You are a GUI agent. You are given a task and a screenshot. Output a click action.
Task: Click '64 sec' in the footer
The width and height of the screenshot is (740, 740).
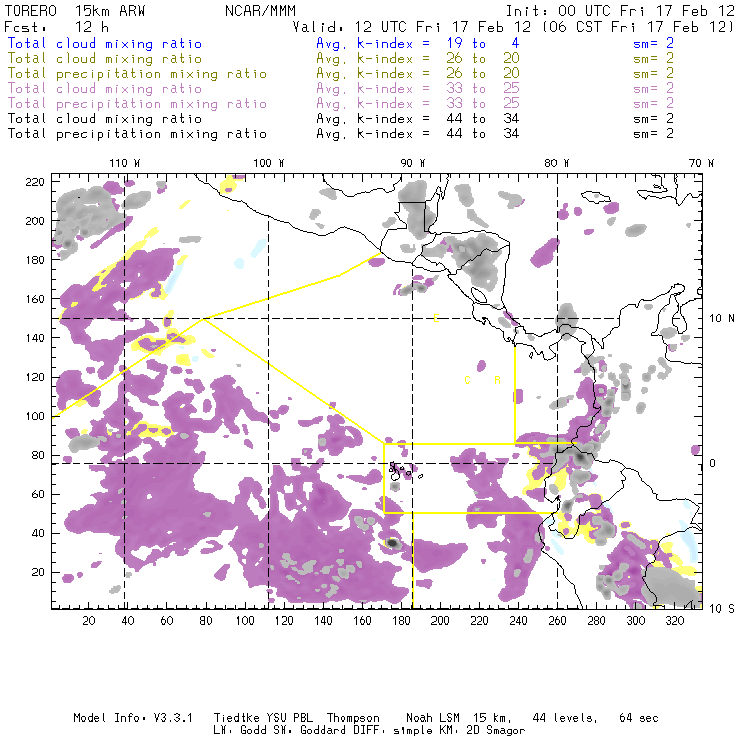pos(639,718)
